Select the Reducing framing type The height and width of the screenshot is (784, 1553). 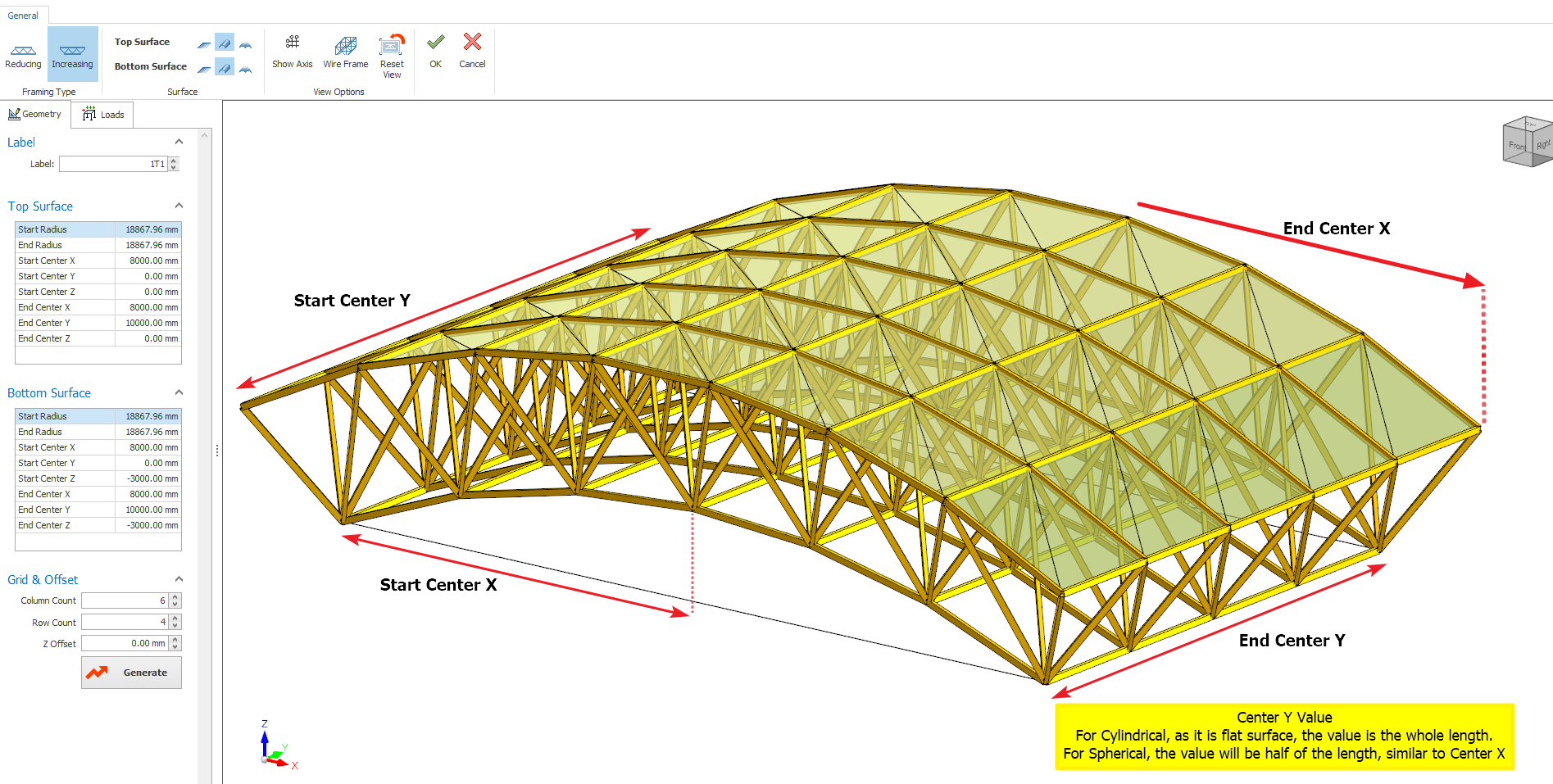pos(23,55)
